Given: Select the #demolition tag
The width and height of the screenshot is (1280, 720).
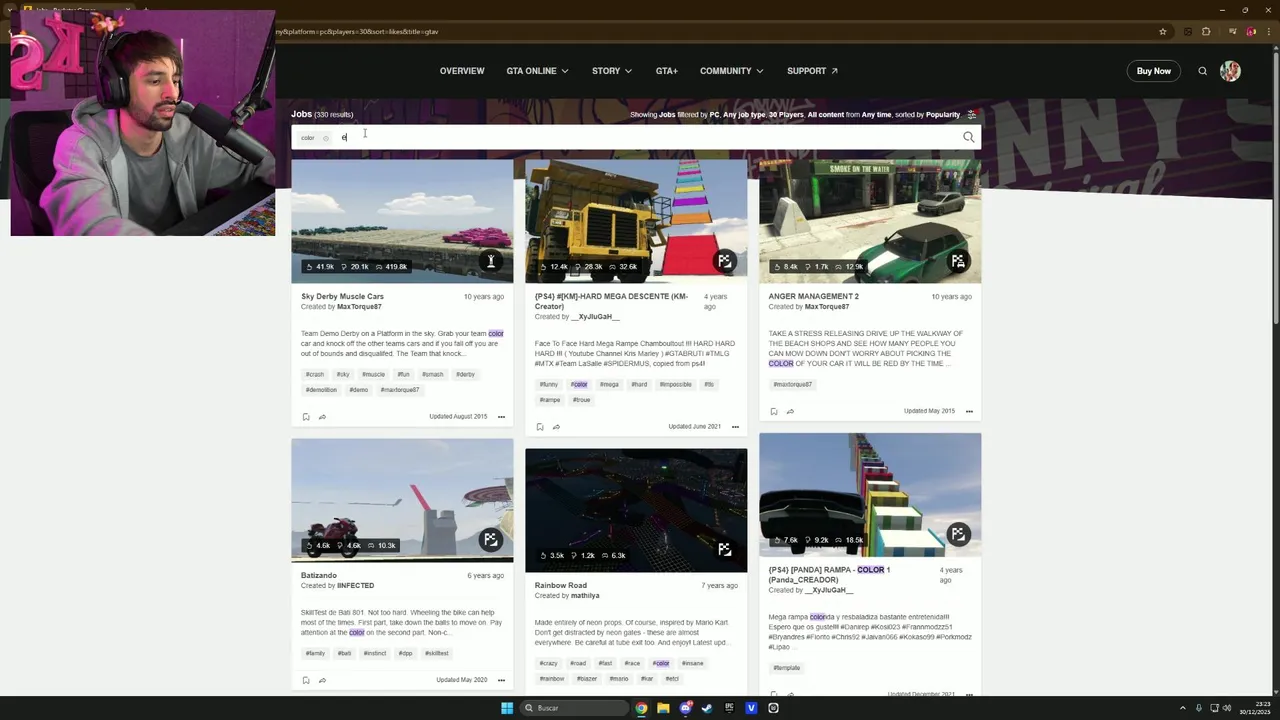Looking at the screenshot, I should 321,390.
